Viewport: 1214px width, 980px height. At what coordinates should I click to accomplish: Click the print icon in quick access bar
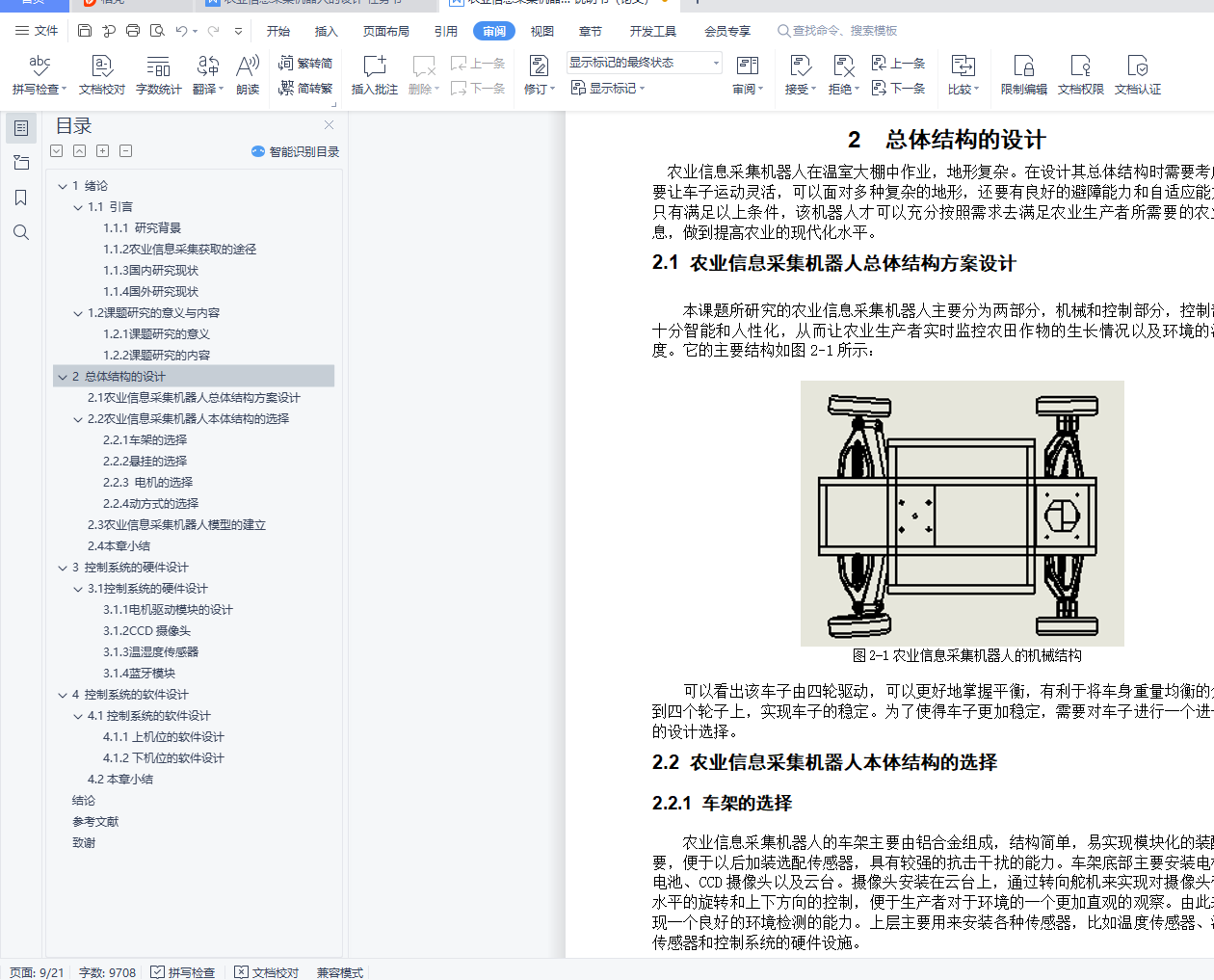click(x=133, y=31)
